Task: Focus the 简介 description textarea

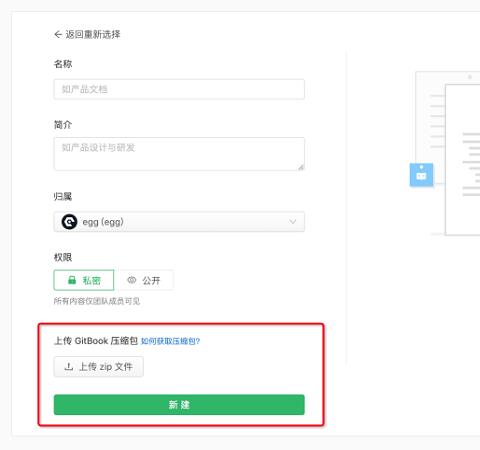Action: point(179,154)
